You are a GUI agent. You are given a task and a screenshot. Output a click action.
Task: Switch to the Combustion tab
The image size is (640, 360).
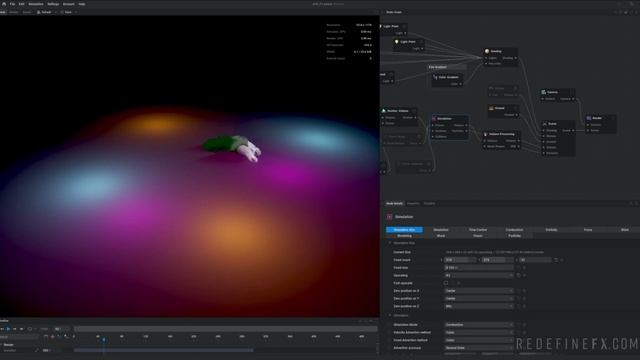coord(514,230)
